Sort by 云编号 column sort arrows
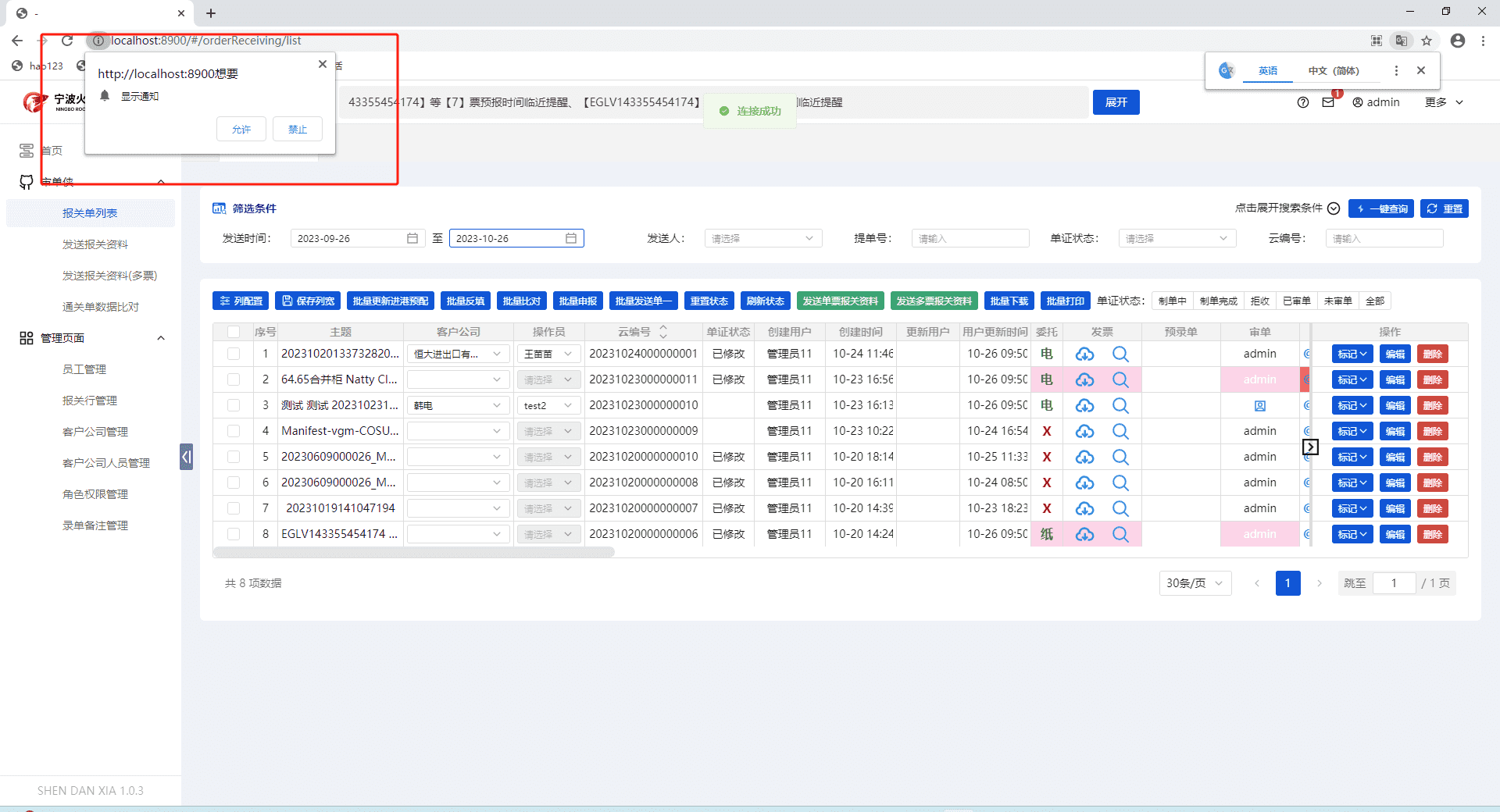 point(663,332)
